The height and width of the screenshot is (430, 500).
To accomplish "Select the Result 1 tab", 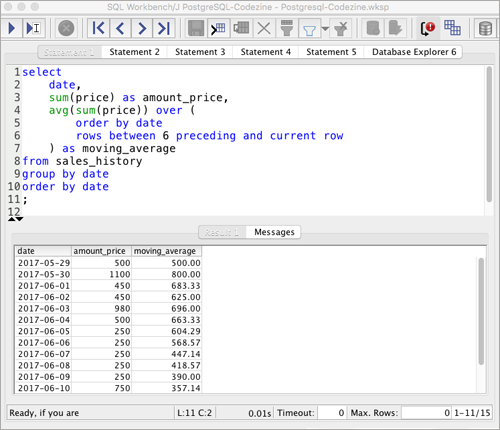I will [222, 232].
